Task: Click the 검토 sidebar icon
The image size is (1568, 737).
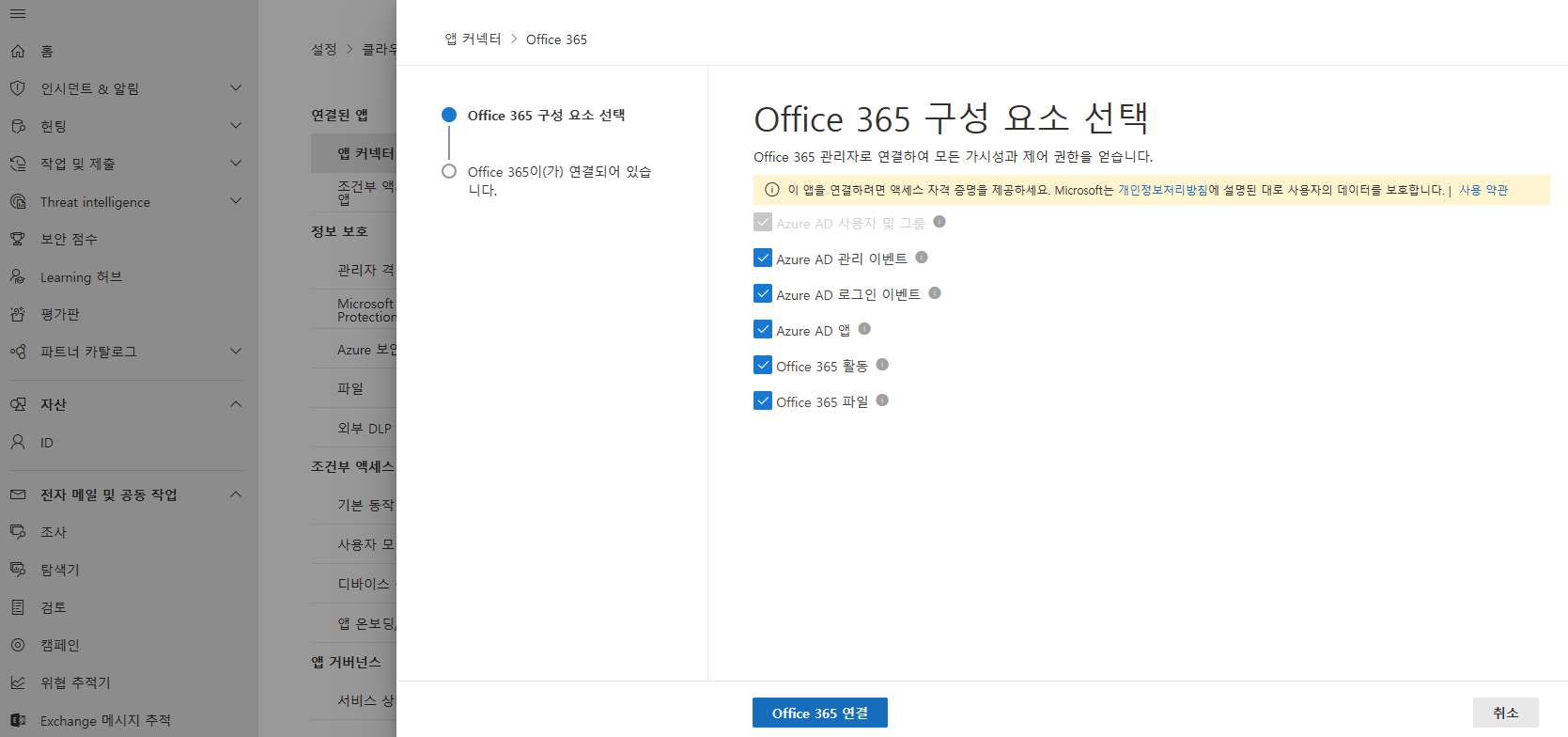Action: [18, 607]
